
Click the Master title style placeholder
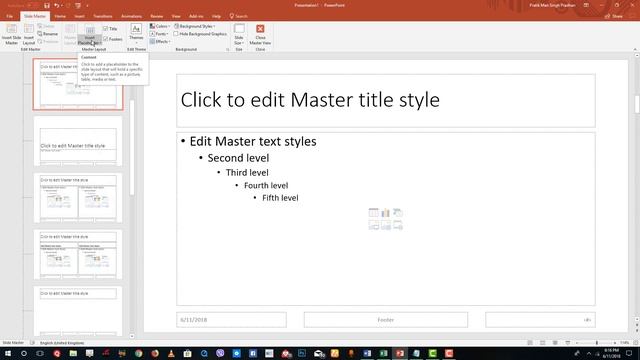[x=386, y=100]
